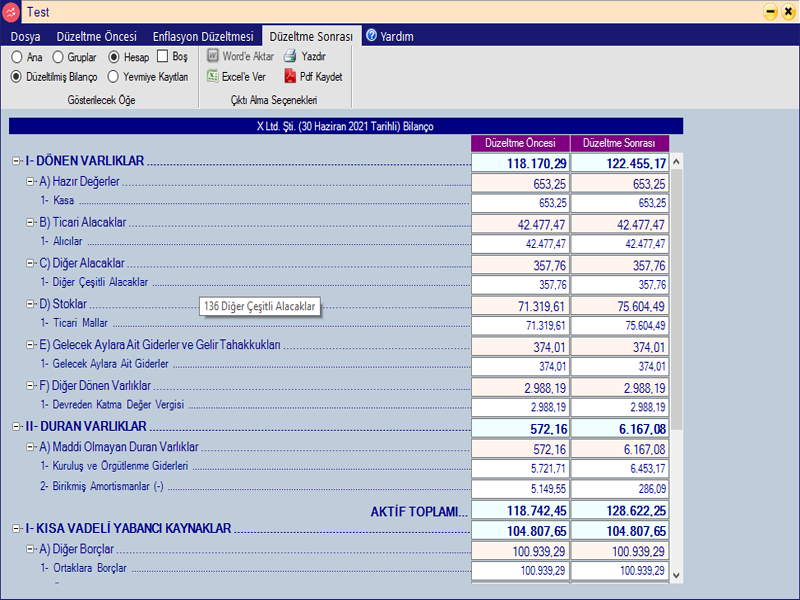Click the AKTİF TOPLAMI label

pyautogui.click(x=419, y=512)
